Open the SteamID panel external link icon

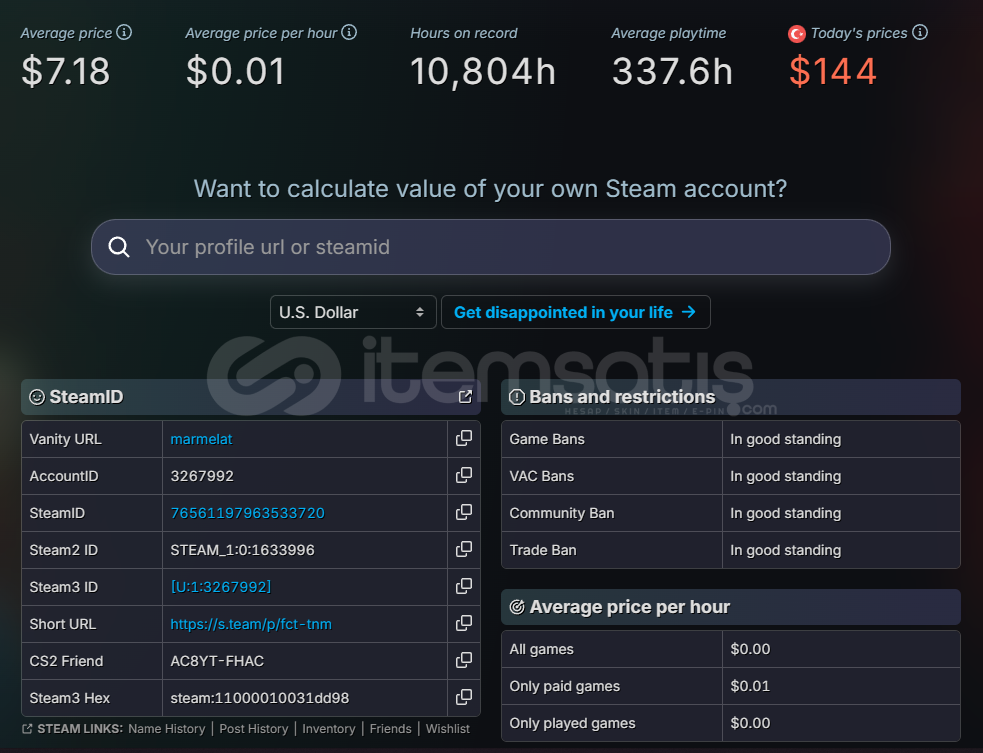[x=465, y=397]
